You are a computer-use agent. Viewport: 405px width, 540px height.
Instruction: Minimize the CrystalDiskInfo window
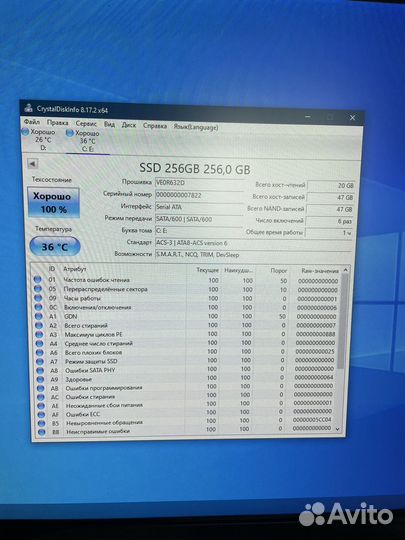308,116
